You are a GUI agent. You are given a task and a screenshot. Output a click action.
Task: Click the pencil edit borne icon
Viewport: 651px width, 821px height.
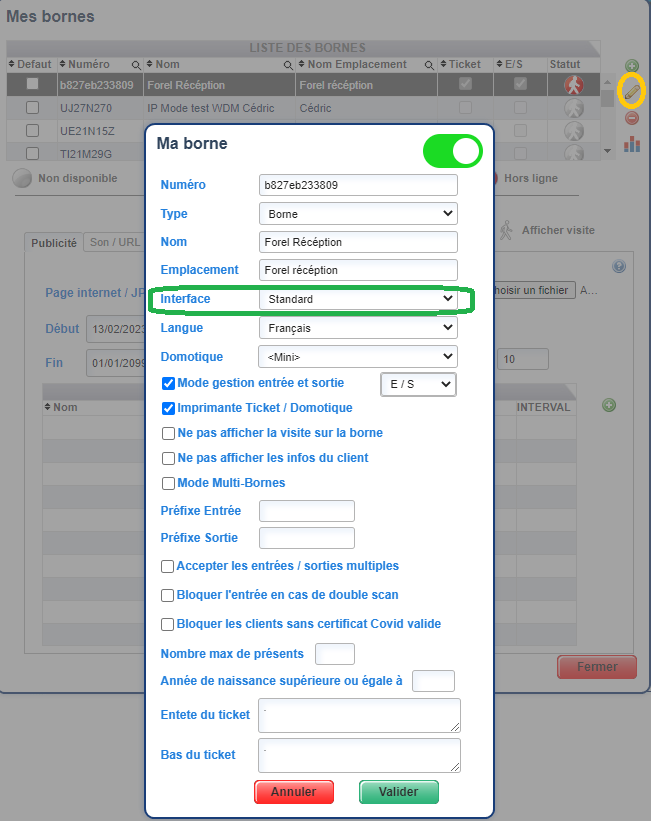631,91
